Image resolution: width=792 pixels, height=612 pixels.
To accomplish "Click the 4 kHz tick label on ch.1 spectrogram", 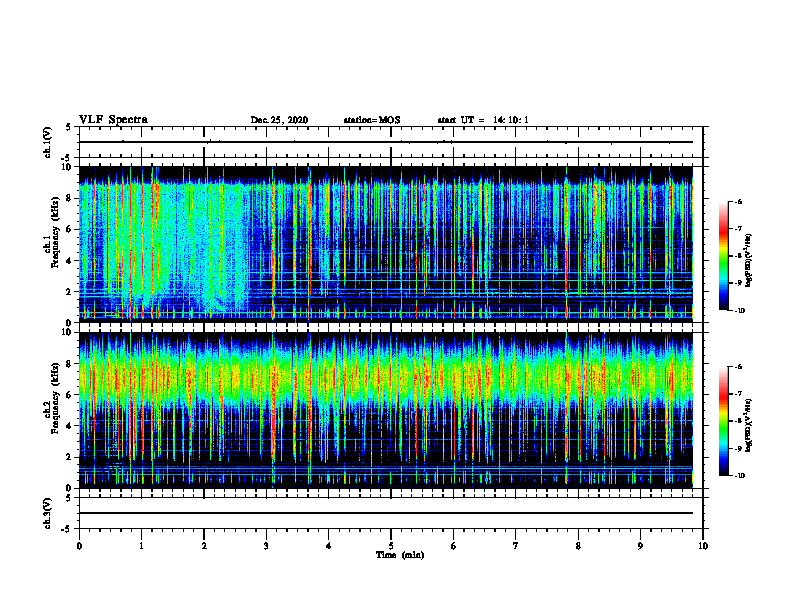I will 70,261.
